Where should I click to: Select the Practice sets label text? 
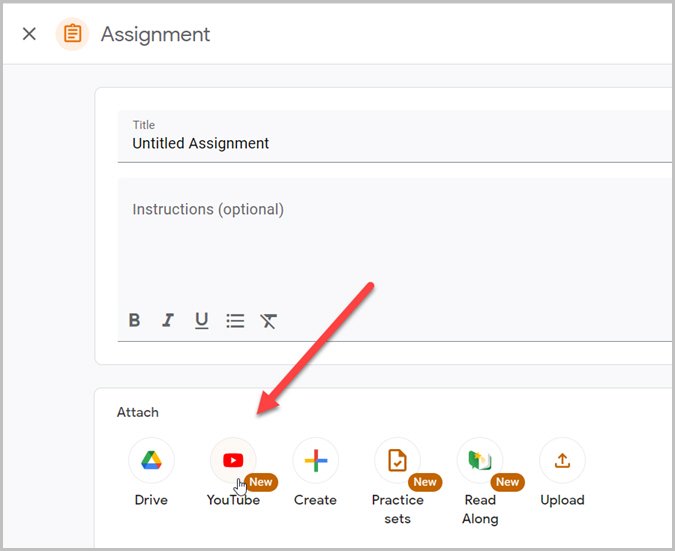coord(397,509)
